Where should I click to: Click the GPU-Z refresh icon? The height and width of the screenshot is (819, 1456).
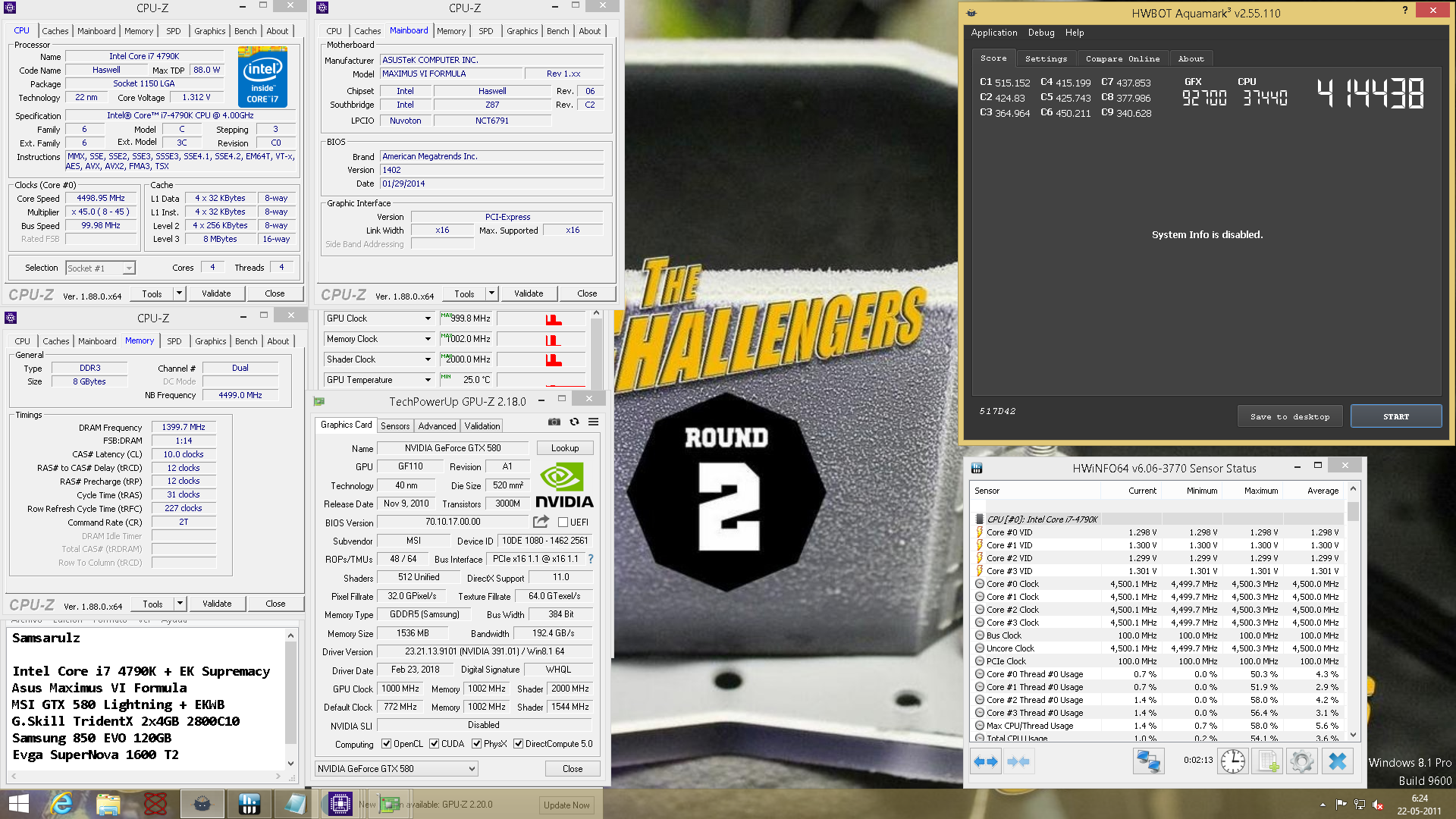(574, 422)
